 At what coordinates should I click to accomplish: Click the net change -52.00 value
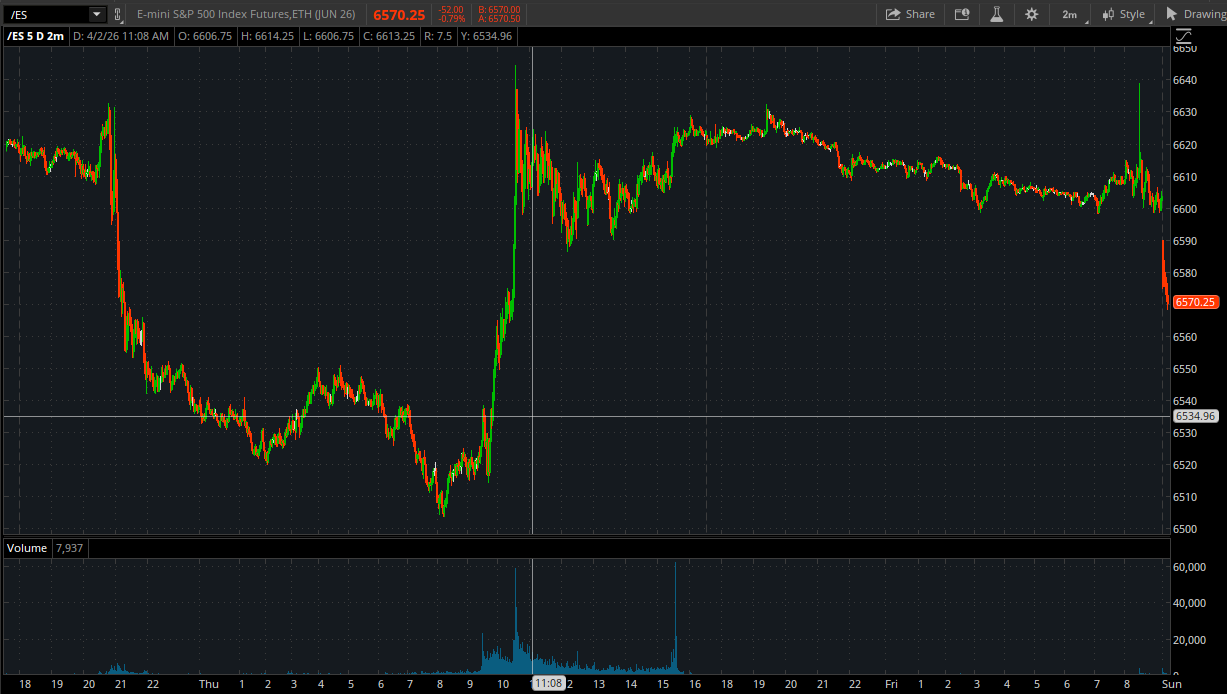[452, 10]
